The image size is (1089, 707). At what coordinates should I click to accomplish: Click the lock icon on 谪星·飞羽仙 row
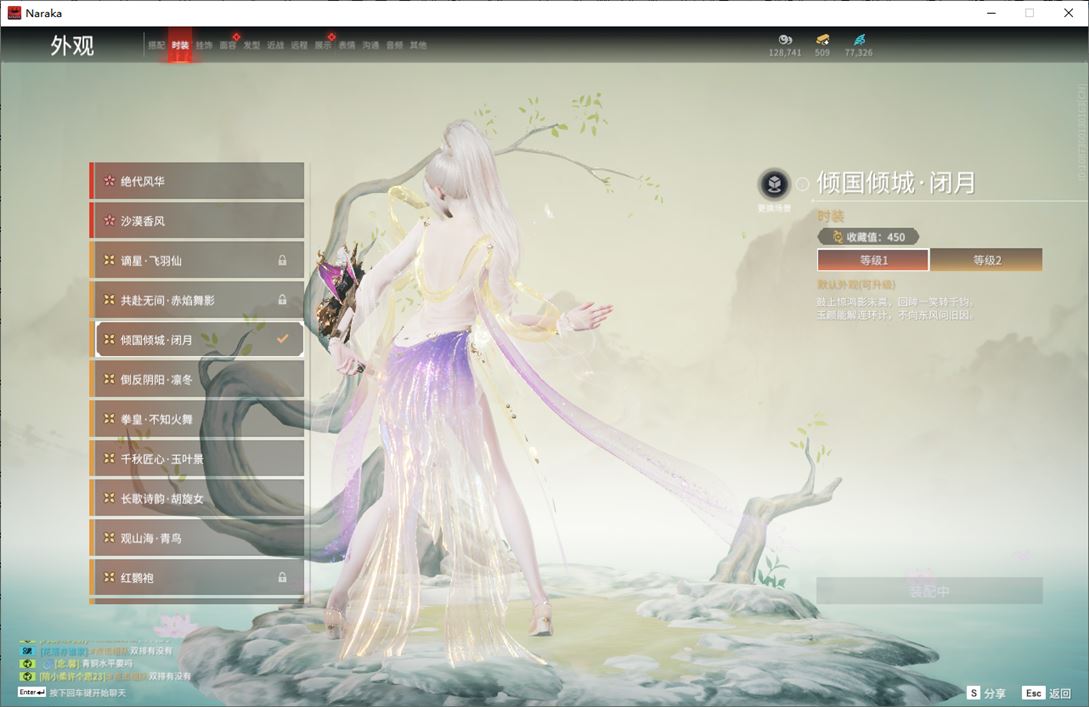click(282, 260)
